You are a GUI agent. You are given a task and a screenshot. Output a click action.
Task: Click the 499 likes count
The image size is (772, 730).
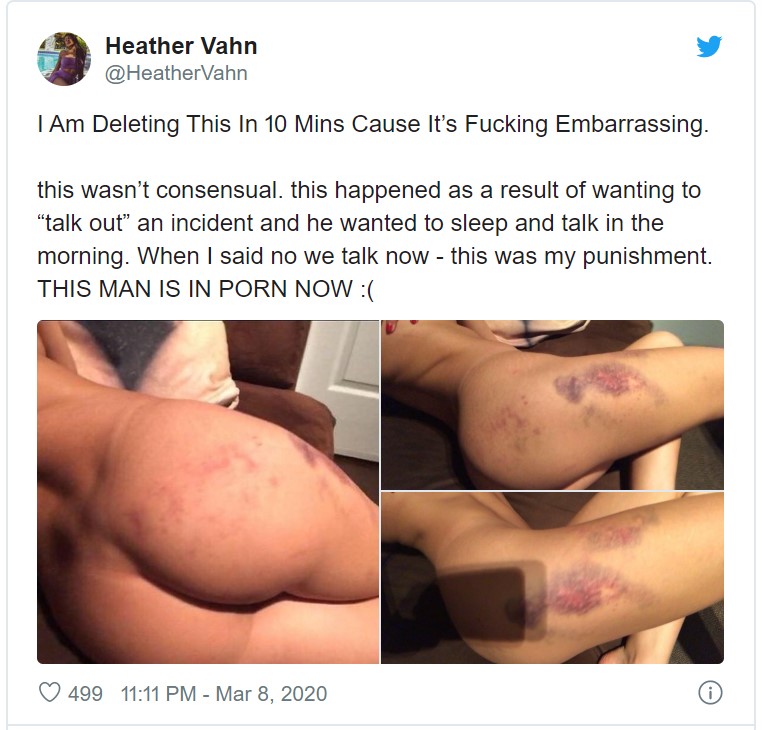(85, 694)
